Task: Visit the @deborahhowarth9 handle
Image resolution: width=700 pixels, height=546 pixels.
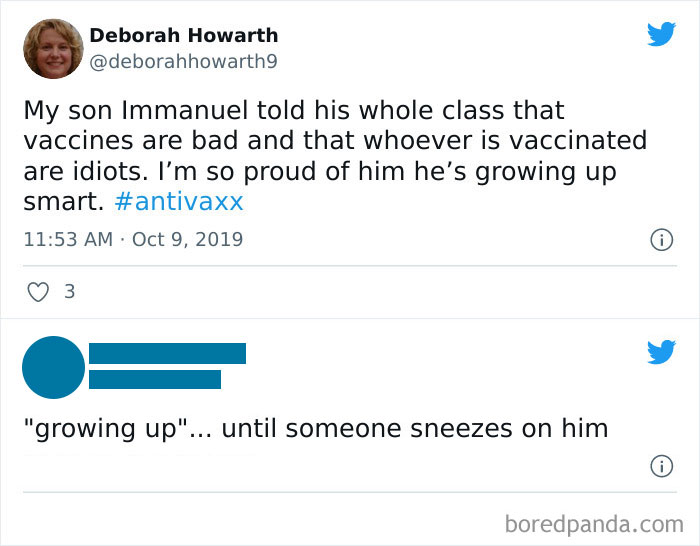Action: click(183, 62)
